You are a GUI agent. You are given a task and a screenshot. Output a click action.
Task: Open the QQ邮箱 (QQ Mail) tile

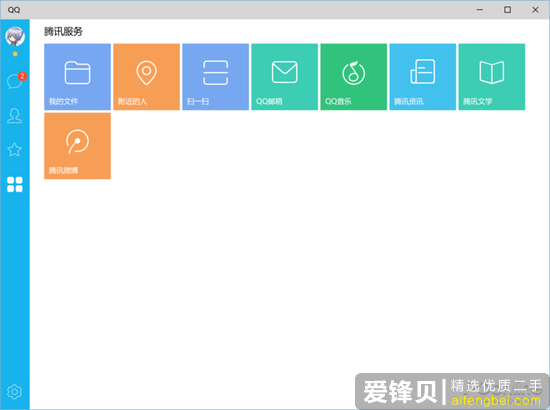coord(285,77)
